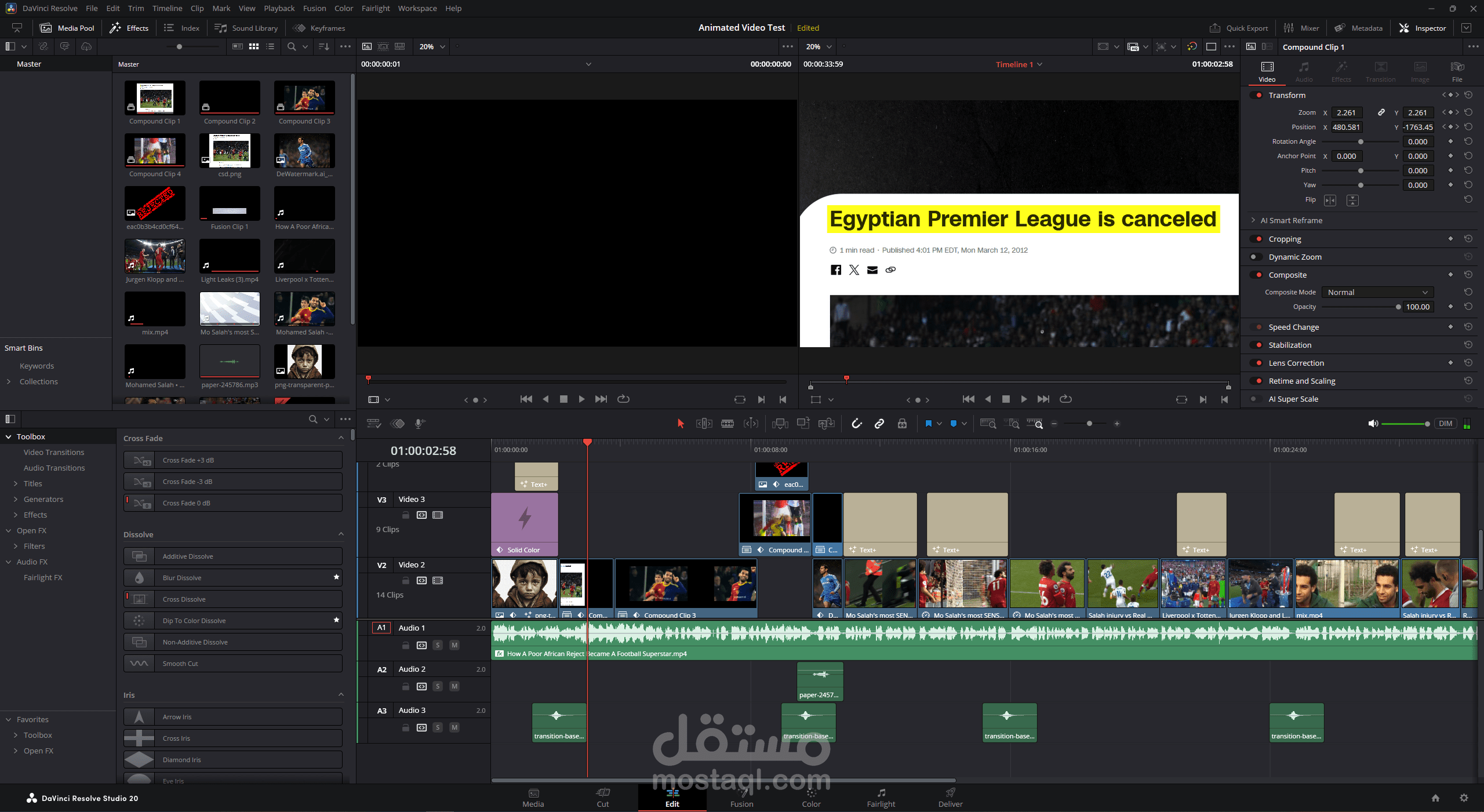Select Video Transitions in Toolbox

click(x=54, y=452)
